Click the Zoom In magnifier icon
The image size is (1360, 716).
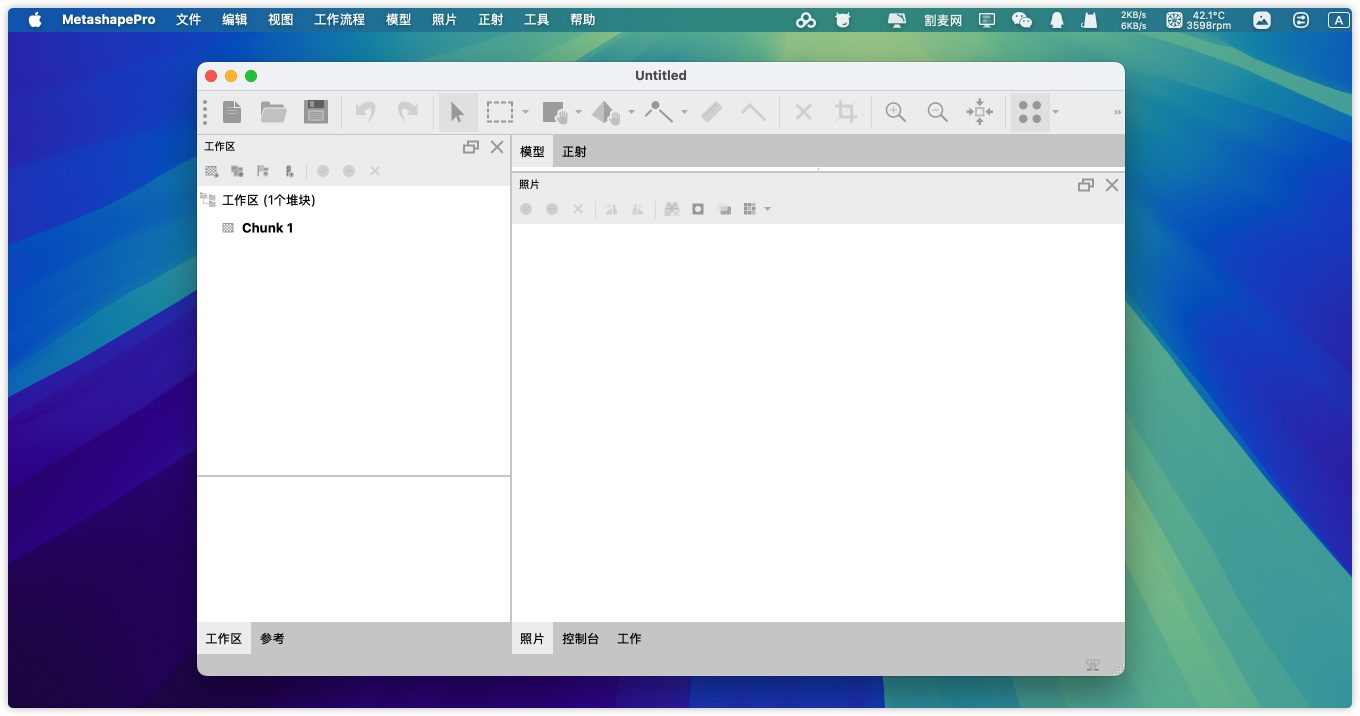[895, 112]
